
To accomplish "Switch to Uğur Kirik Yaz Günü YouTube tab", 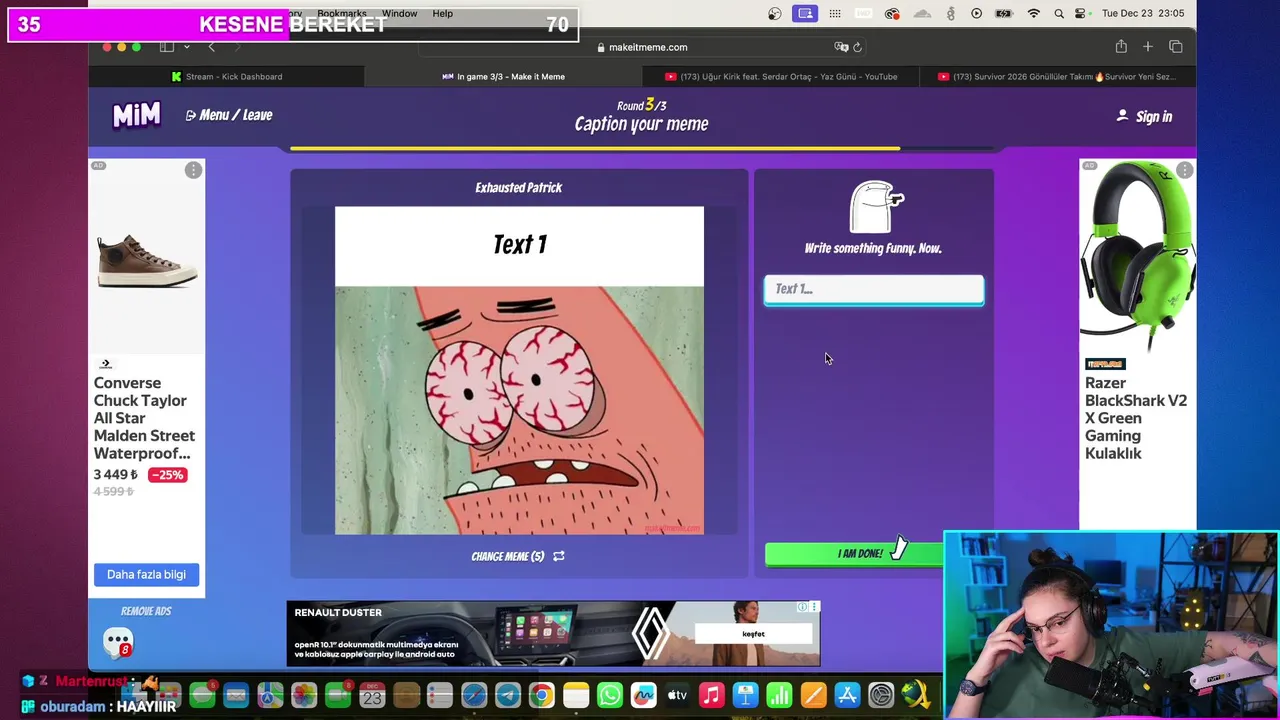I will pos(780,76).
